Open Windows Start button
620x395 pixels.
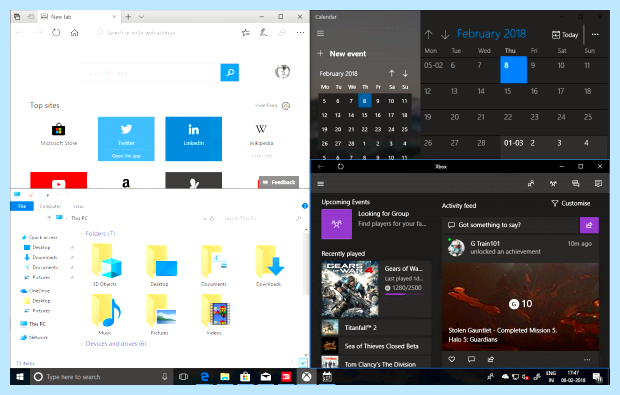point(20,377)
